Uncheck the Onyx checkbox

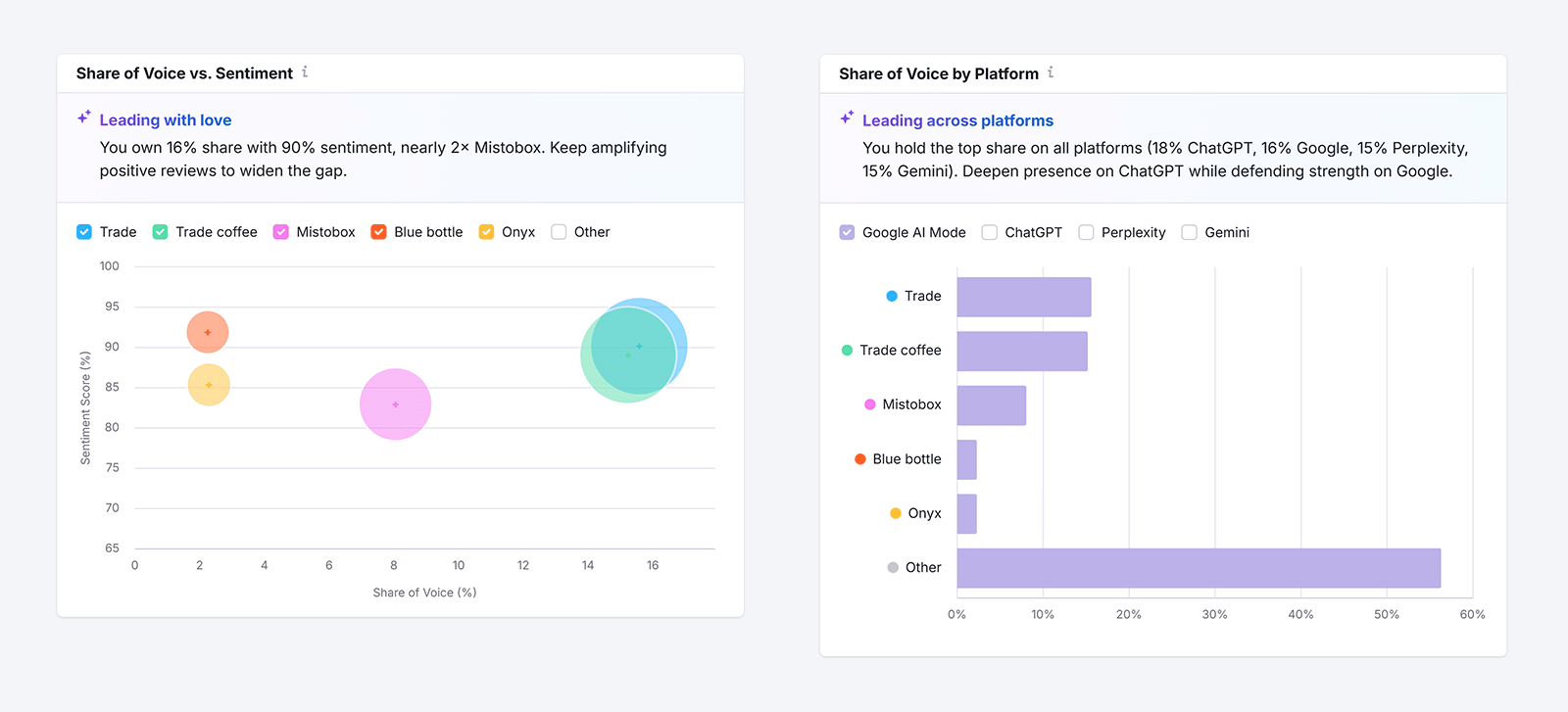pos(486,232)
